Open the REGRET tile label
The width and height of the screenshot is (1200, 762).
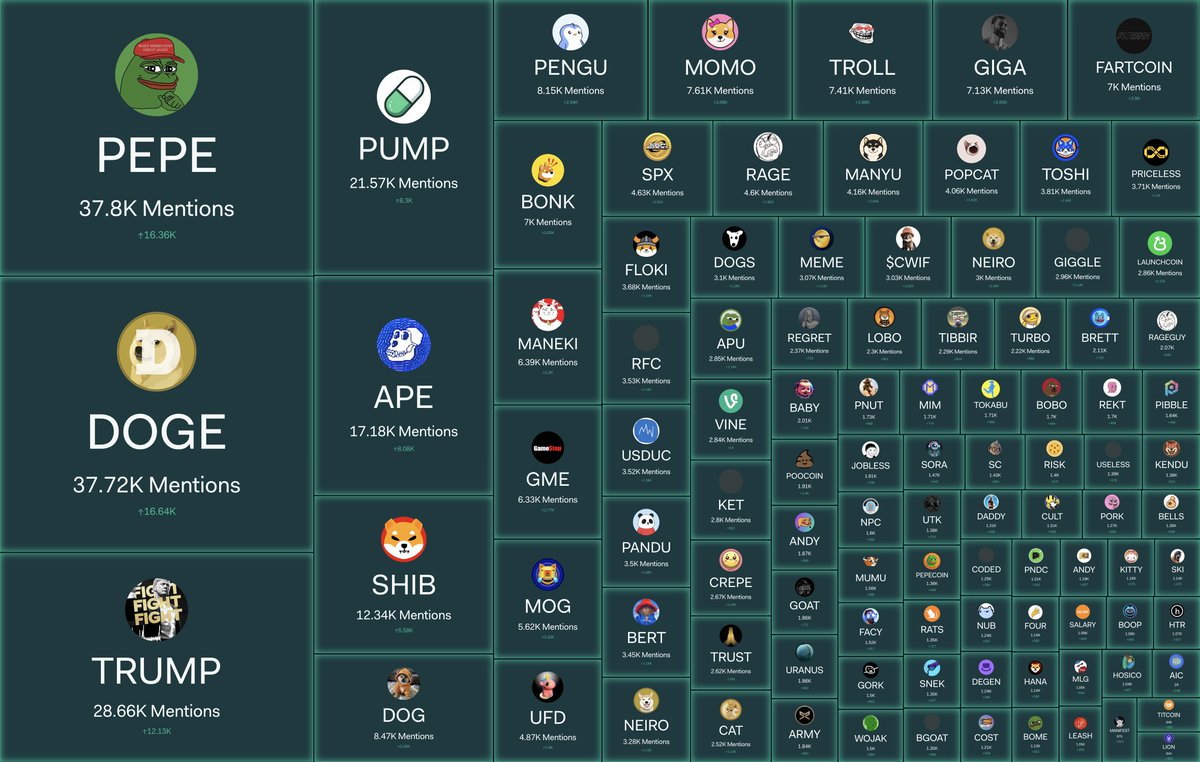[809, 339]
